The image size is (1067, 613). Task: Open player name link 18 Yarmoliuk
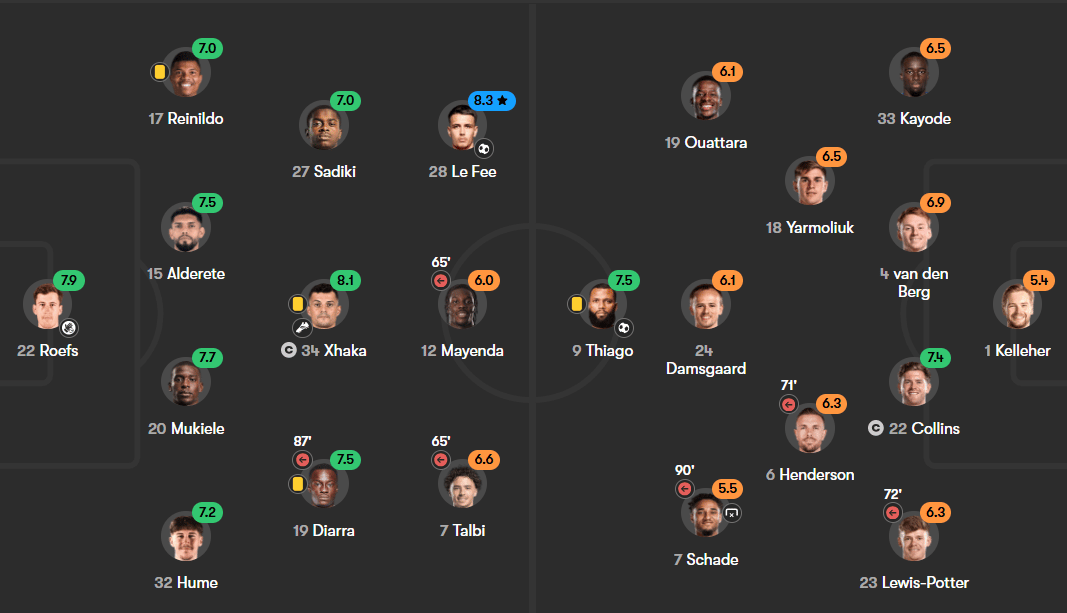pyautogui.click(x=810, y=227)
